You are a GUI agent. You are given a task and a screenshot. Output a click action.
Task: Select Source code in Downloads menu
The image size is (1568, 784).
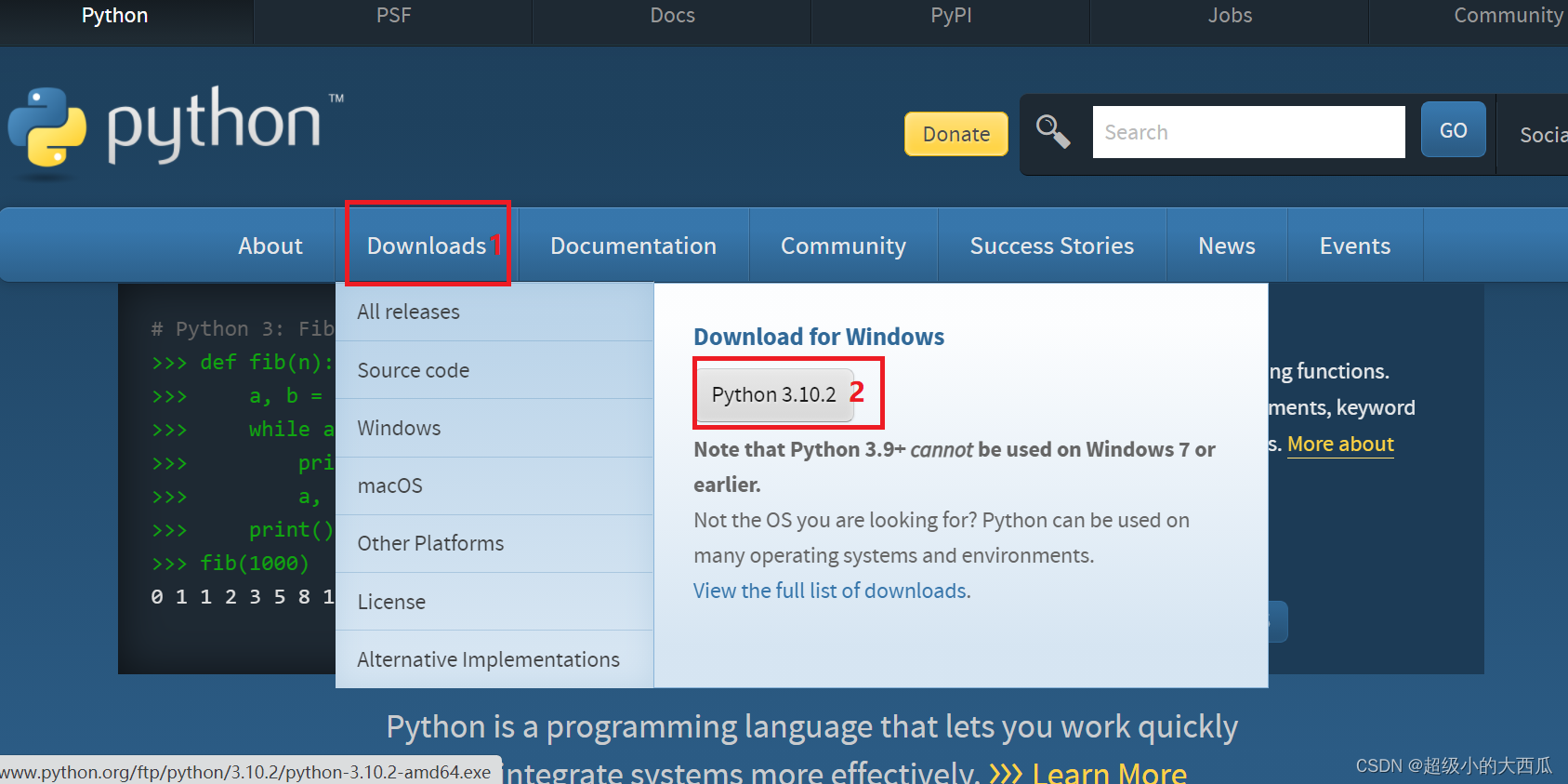[x=494, y=370]
